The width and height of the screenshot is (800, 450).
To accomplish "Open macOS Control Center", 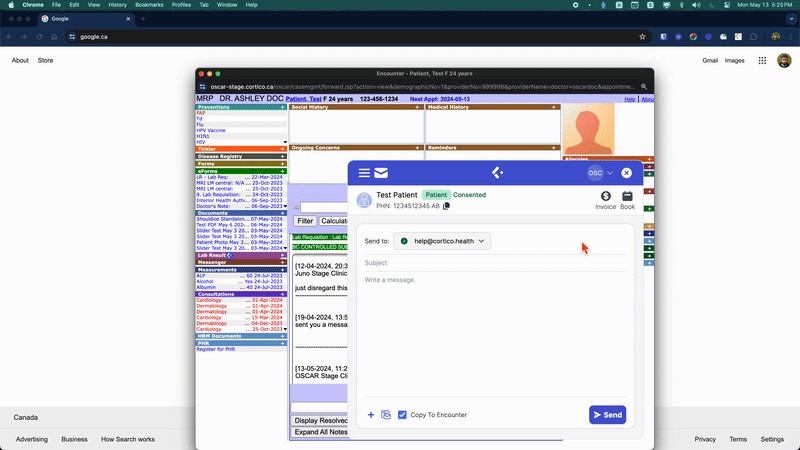I will click(x=727, y=5).
